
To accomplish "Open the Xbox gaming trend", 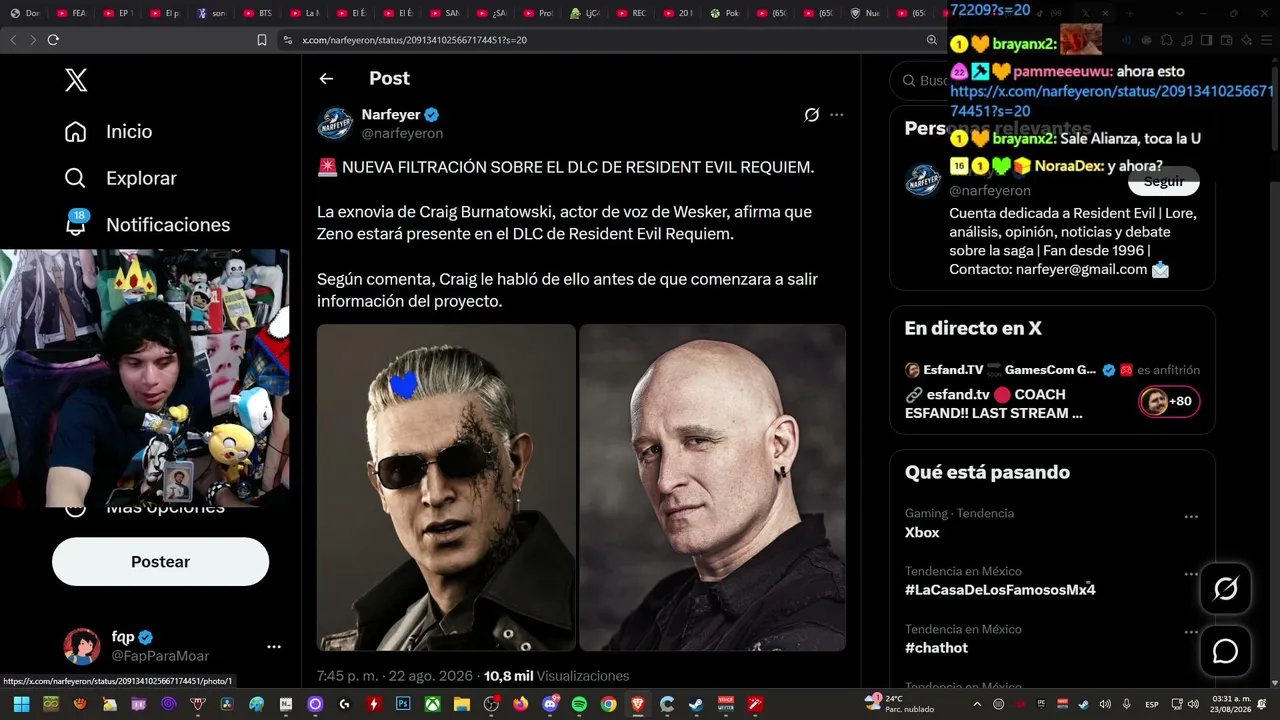I will (x=922, y=532).
